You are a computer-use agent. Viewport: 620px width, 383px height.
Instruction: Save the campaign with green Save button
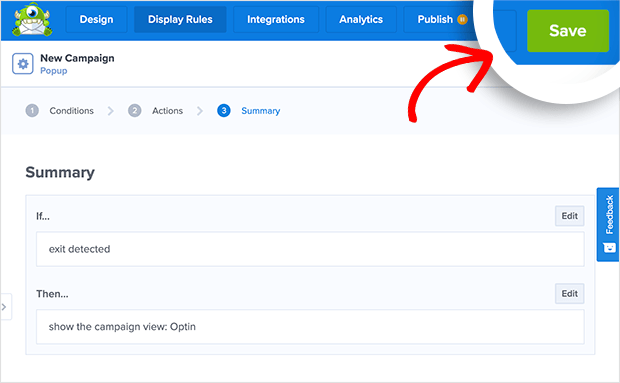click(x=568, y=31)
